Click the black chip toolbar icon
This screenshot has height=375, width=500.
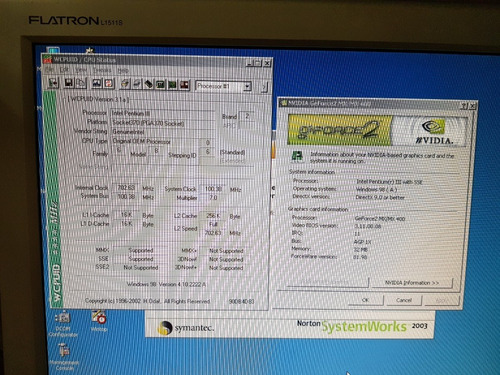point(149,85)
